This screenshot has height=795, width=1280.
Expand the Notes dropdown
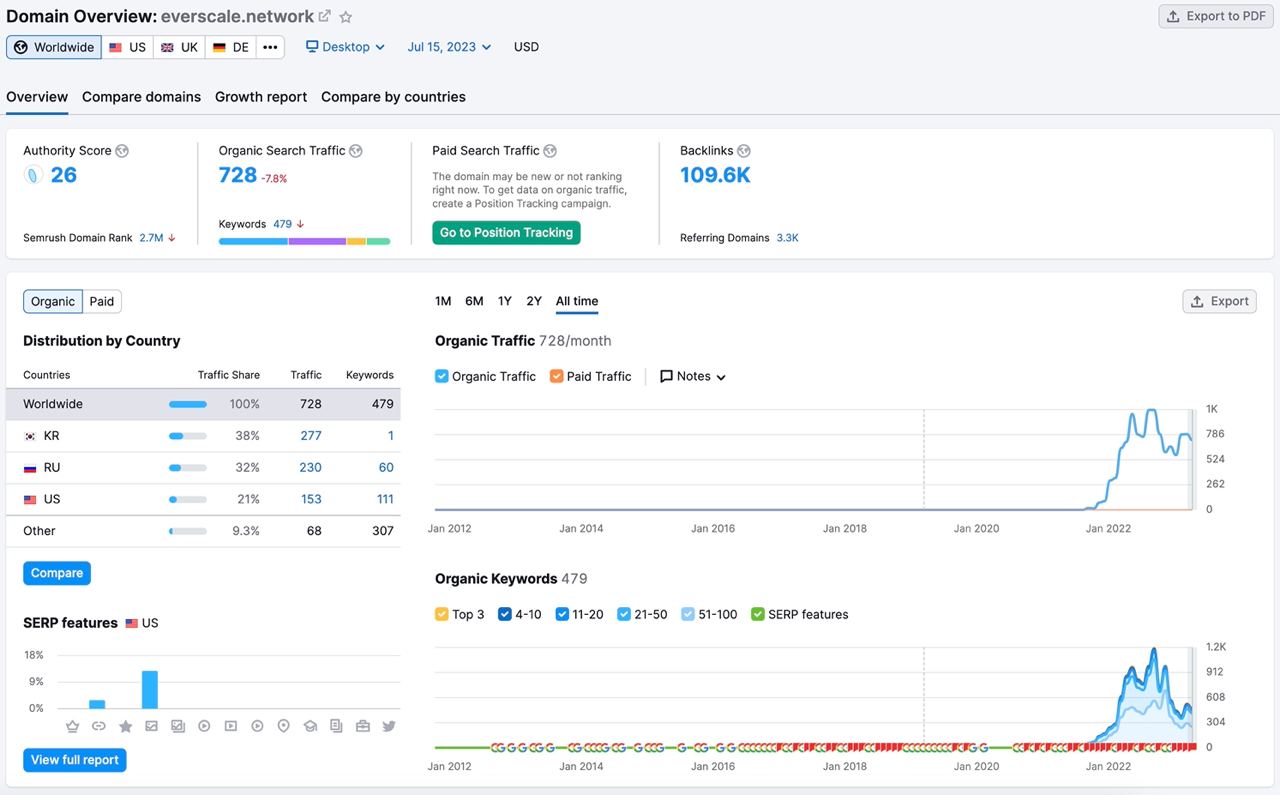point(693,377)
